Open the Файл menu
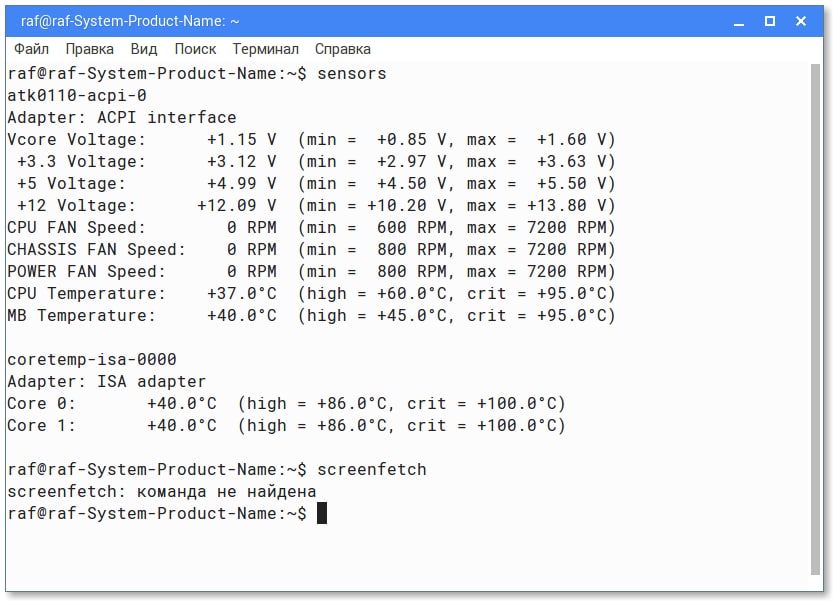Image resolution: width=833 pixels, height=601 pixels. click(31, 49)
